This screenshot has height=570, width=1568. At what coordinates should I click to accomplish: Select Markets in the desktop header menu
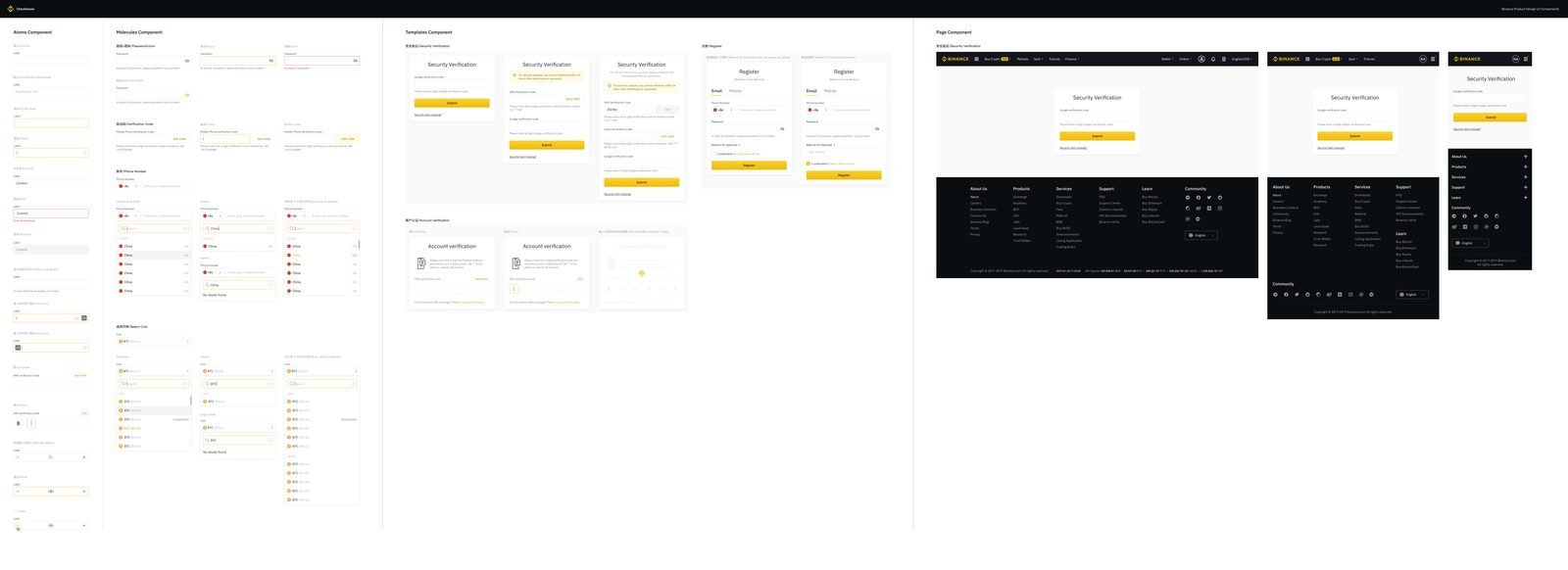click(x=1022, y=59)
